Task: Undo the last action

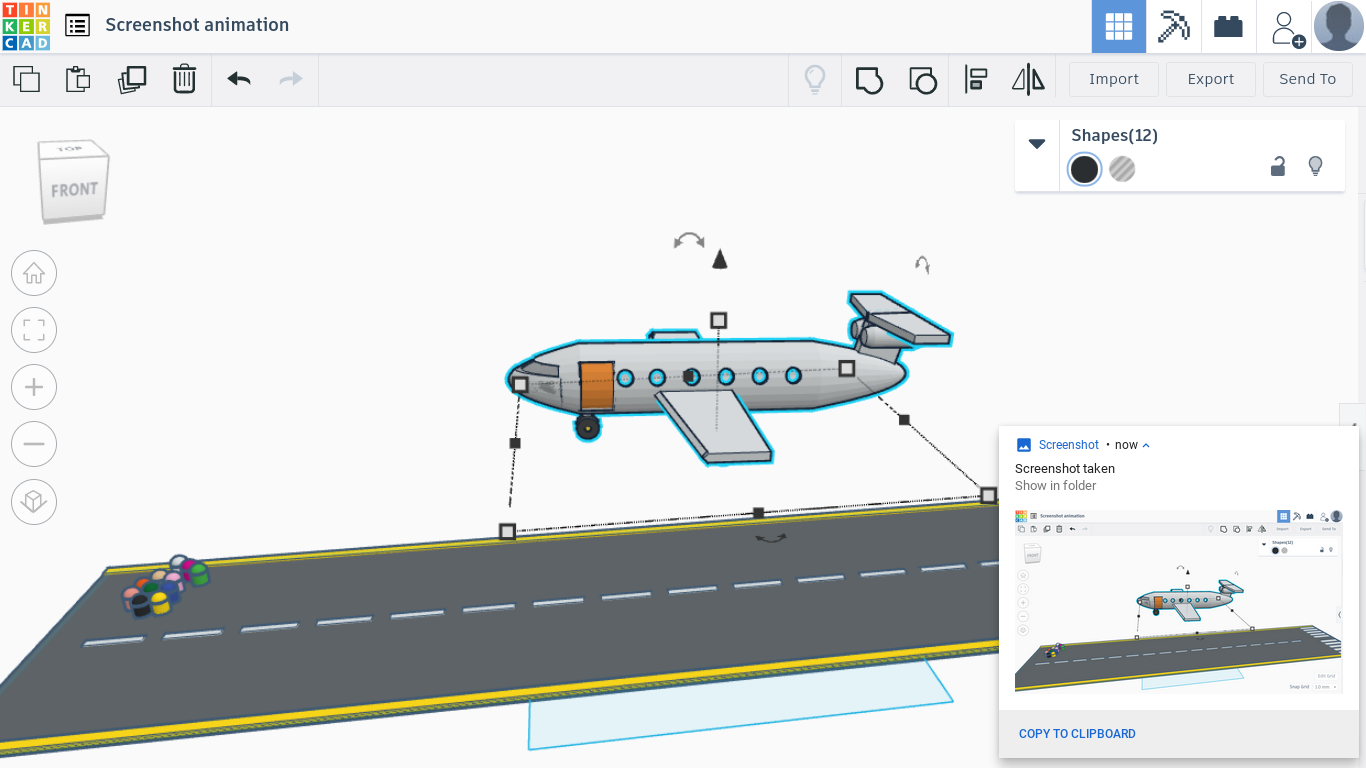Action: click(238, 79)
